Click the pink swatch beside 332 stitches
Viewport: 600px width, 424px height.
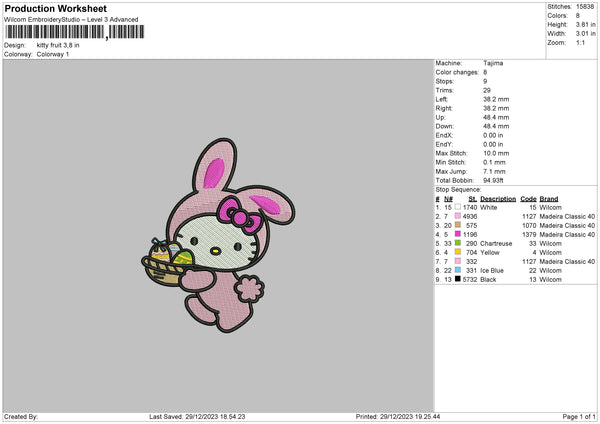[x=458, y=261]
